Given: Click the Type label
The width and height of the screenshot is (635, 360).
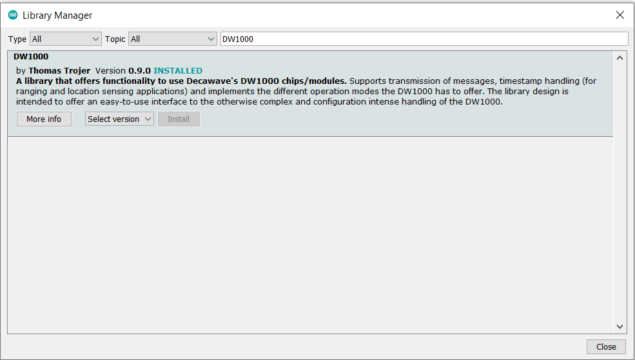Looking at the screenshot, I should (17, 39).
